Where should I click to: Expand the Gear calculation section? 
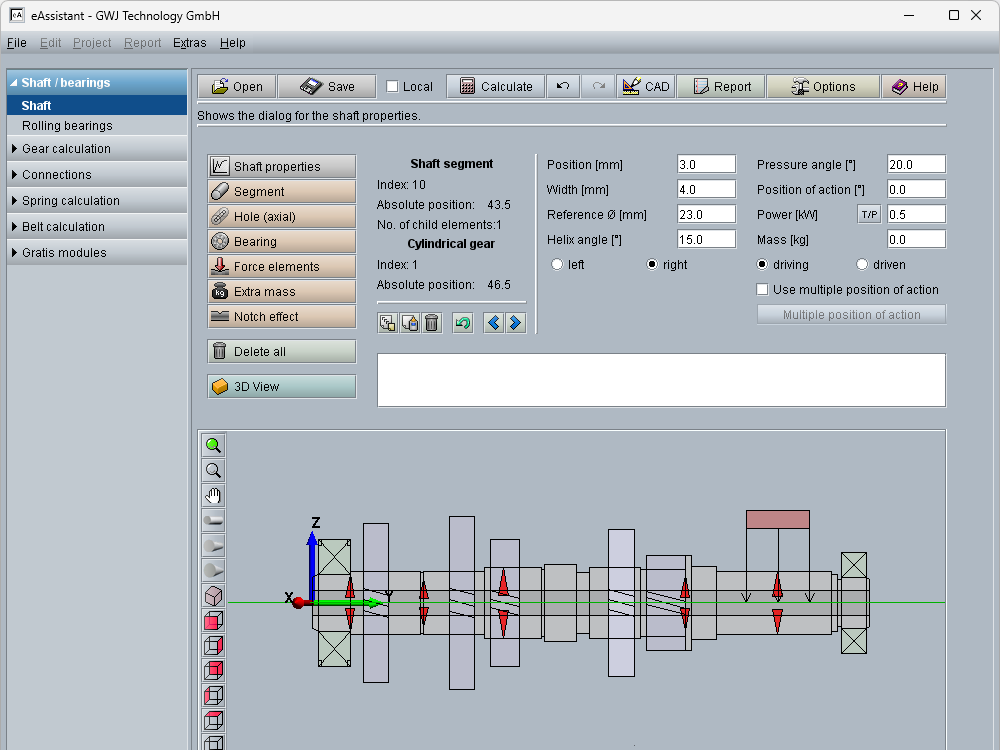click(x=66, y=149)
